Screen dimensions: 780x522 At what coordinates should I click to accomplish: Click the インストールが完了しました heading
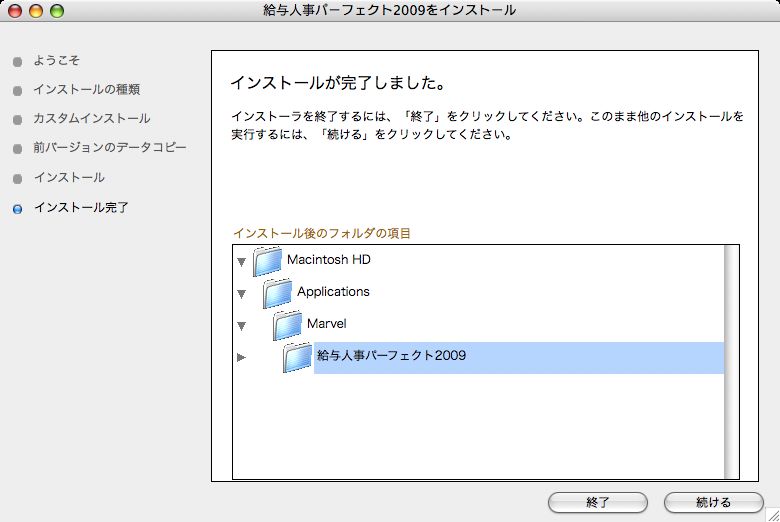pyautogui.click(x=338, y=83)
